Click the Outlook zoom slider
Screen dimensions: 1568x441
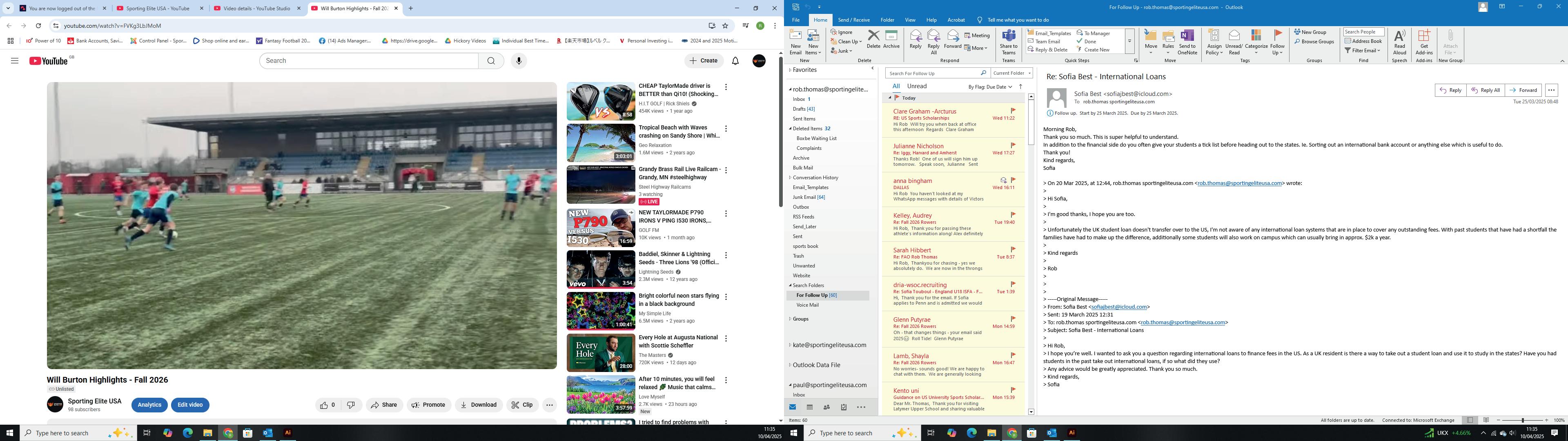point(1523,420)
